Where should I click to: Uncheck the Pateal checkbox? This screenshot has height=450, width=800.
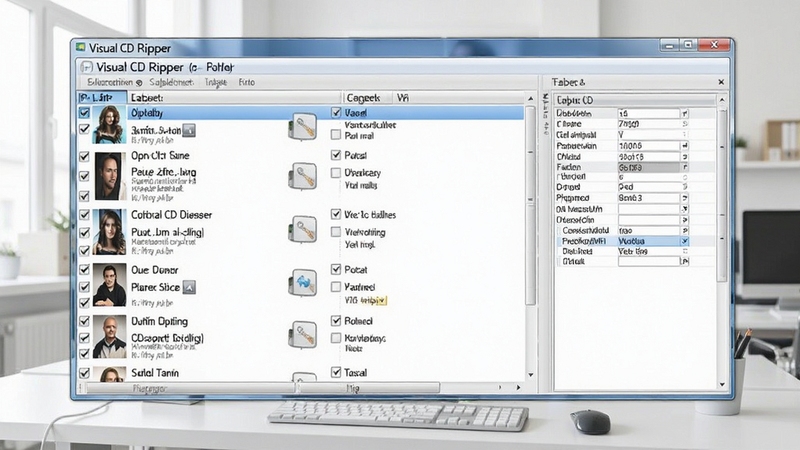pyautogui.click(x=336, y=155)
